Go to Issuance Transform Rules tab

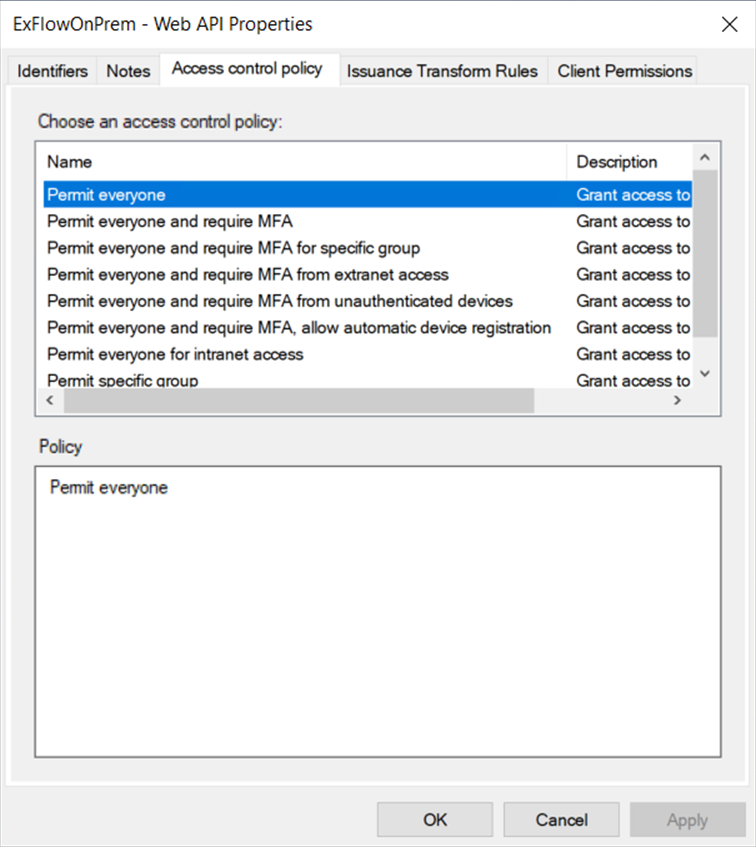[442, 71]
